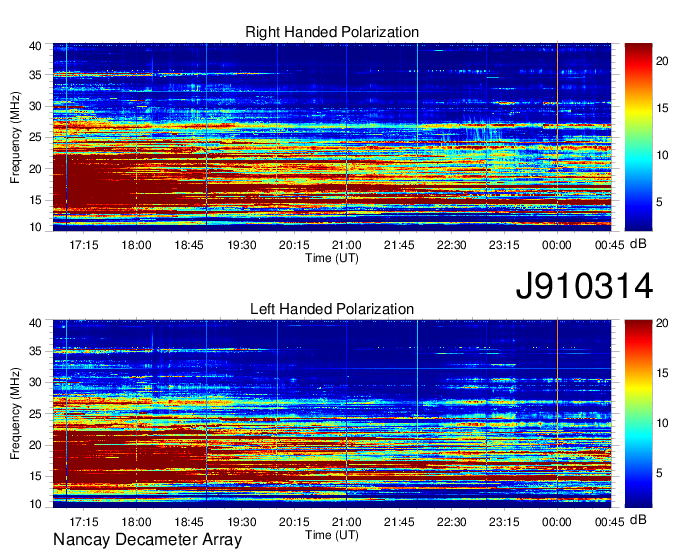
Task: Click 18:00 tick under Right Handed plot
Action: click(136, 245)
